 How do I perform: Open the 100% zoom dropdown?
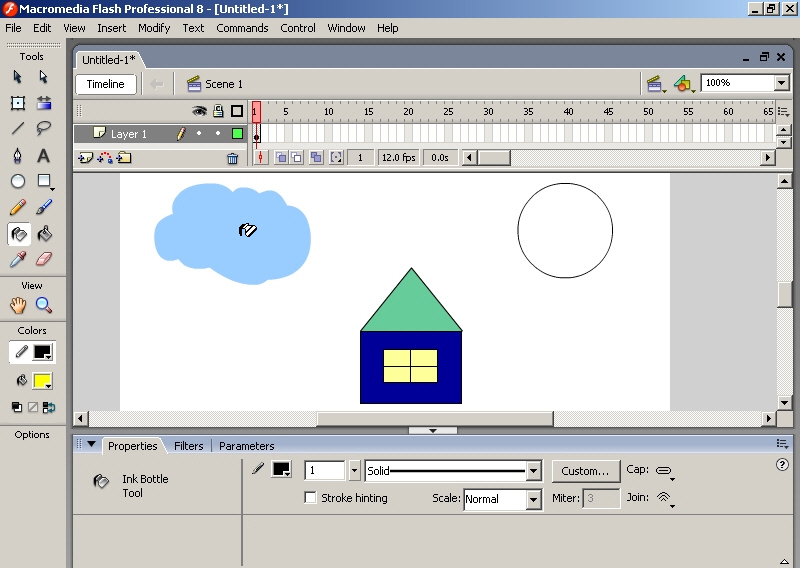[781, 83]
